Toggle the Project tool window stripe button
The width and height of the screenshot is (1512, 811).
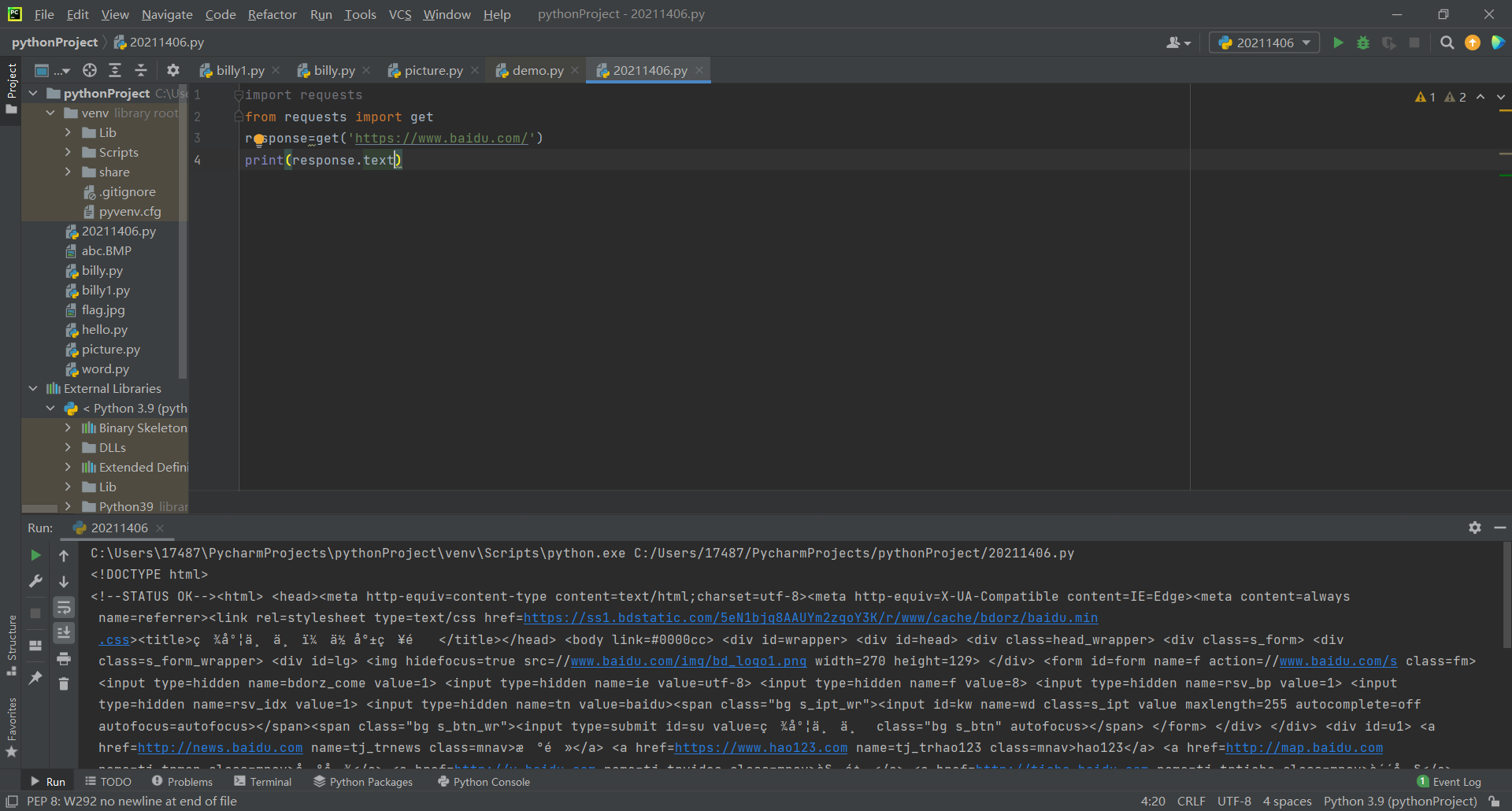(x=11, y=88)
